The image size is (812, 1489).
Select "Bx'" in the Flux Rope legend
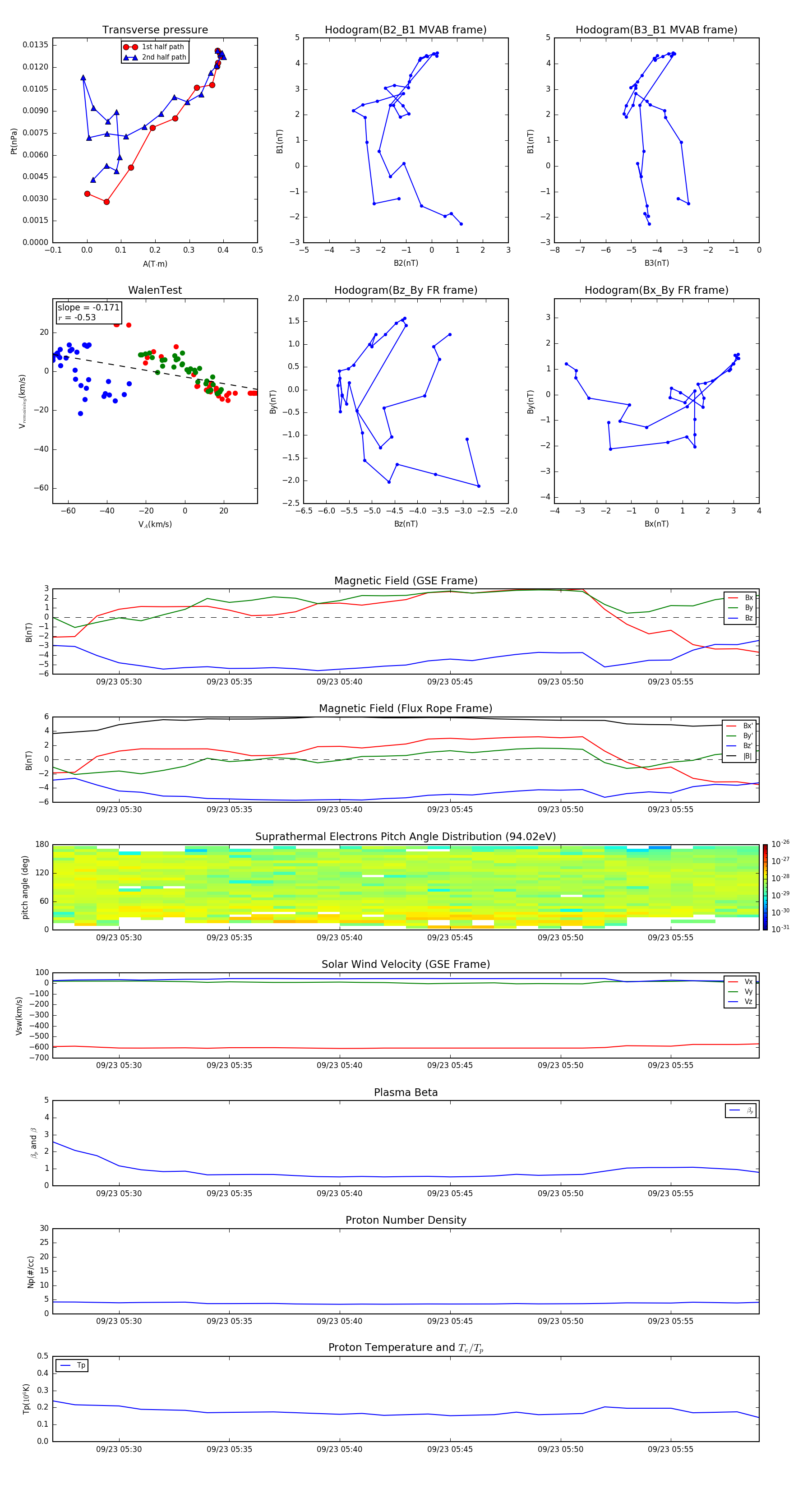tap(740, 726)
